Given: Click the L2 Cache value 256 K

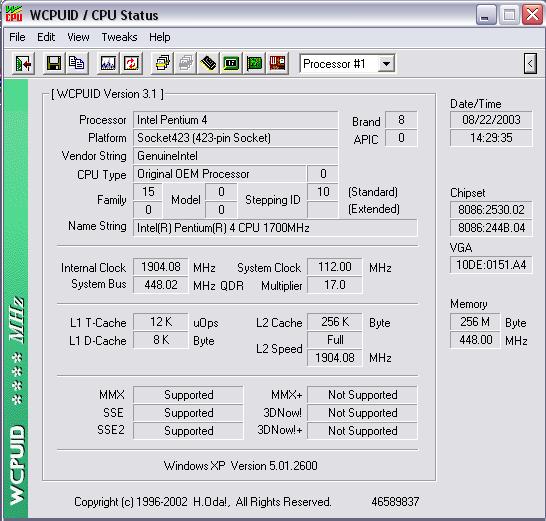Looking at the screenshot, I should 335,322.
